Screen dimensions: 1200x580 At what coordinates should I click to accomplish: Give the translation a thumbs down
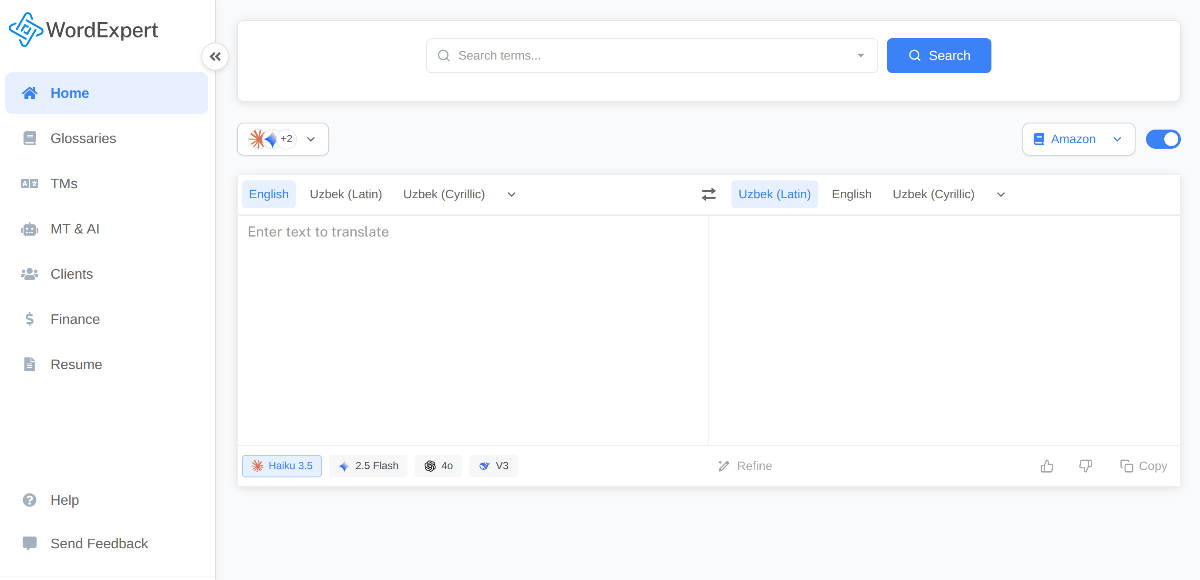click(x=1085, y=465)
